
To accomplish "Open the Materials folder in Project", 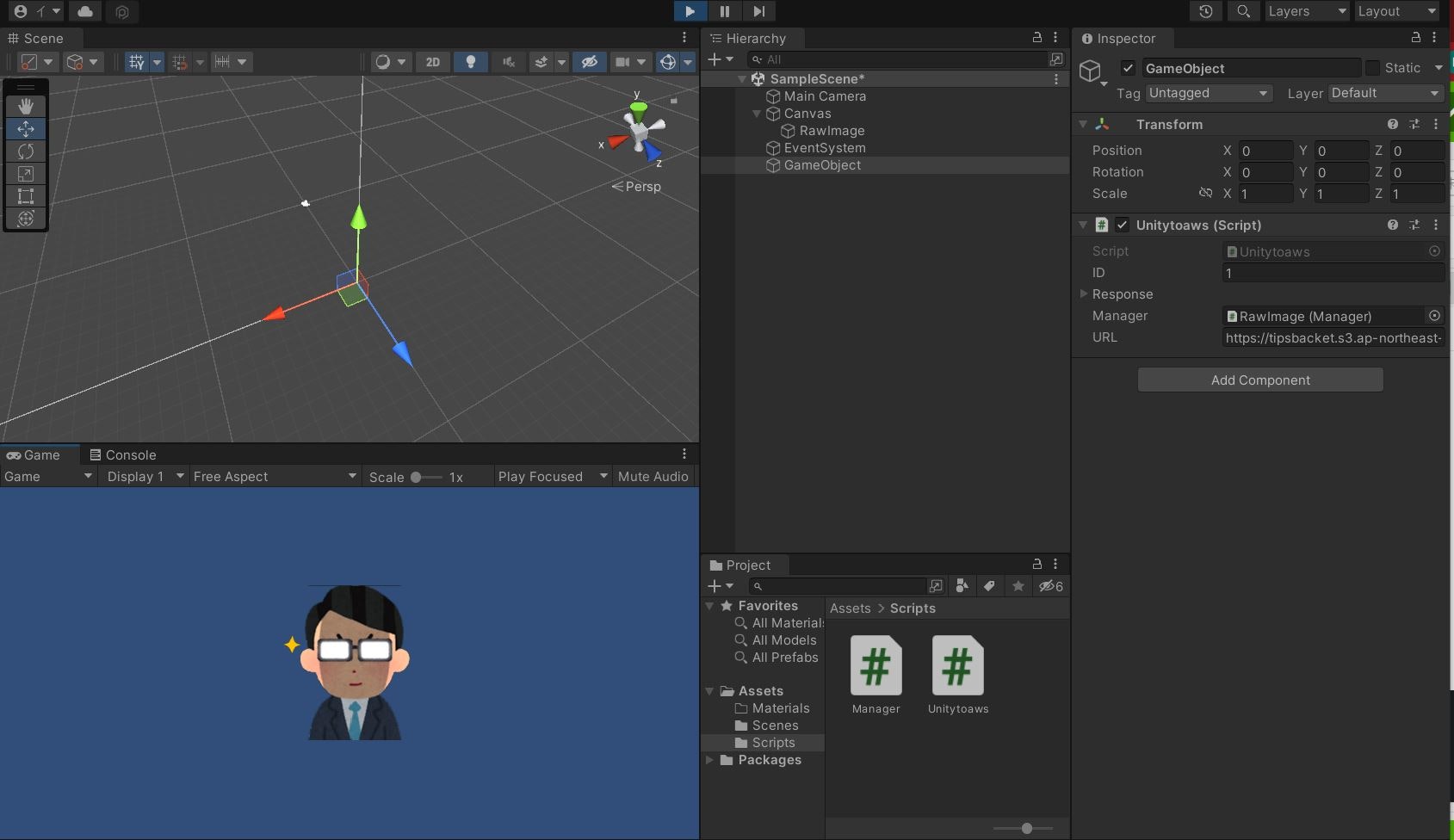I will pos(781,708).
